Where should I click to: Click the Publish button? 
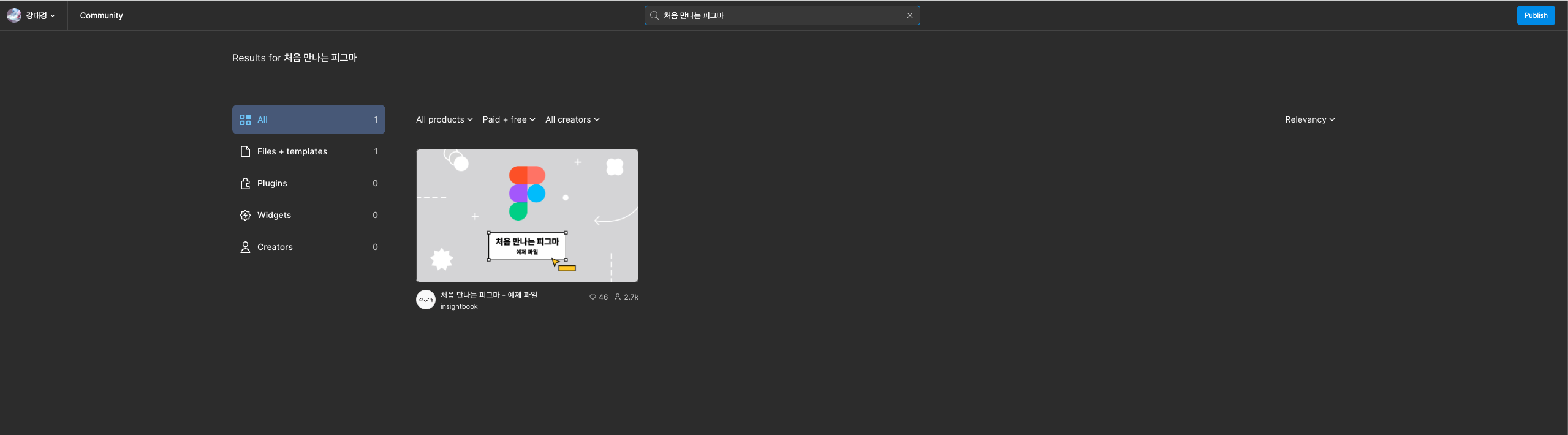click(x=1536, y=15)
